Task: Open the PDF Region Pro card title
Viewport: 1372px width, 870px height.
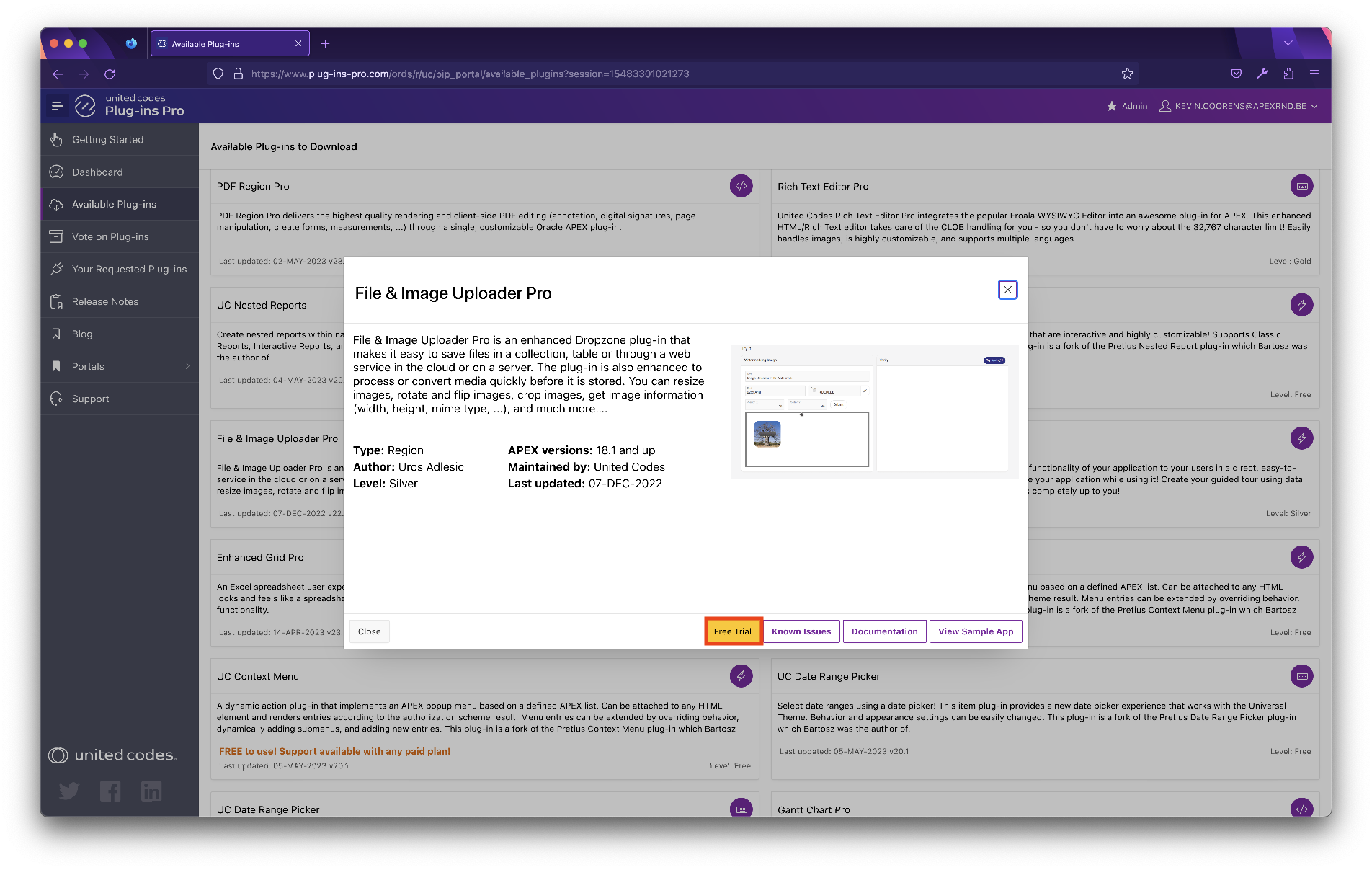Action: (x=253, y=186)
